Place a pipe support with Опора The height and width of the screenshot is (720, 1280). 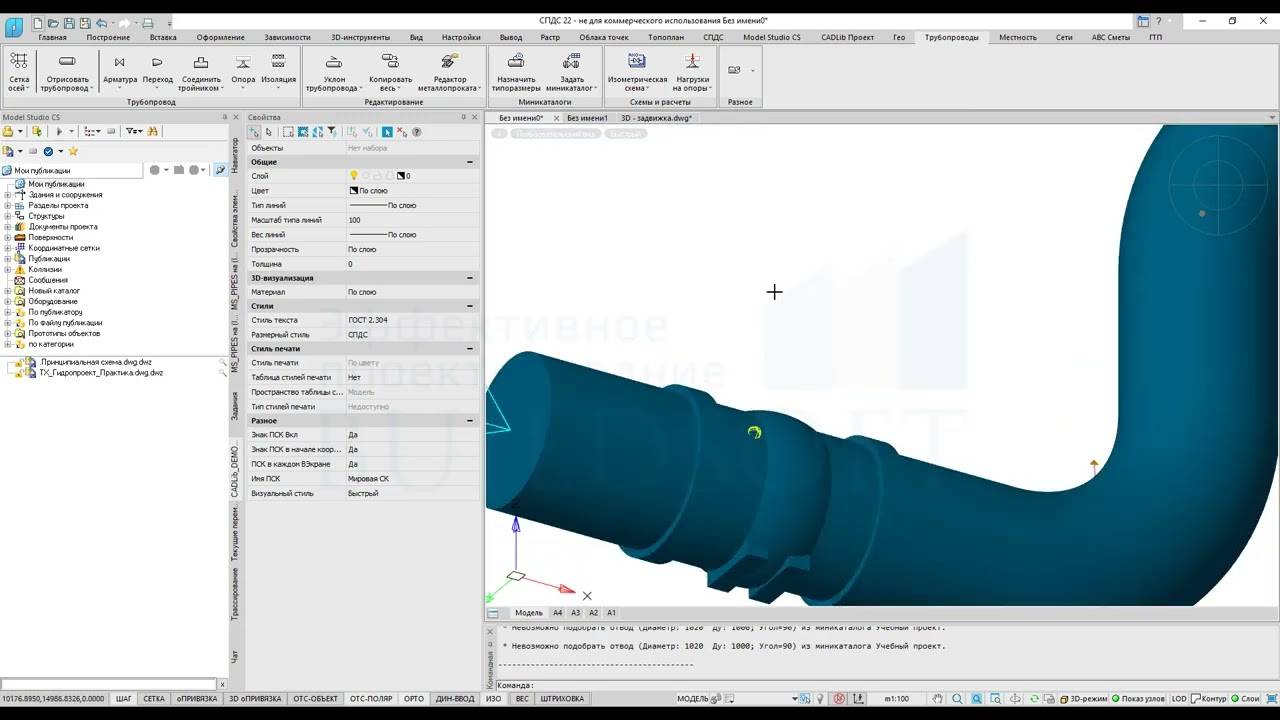pyautogui.click(x=243, y=72)
